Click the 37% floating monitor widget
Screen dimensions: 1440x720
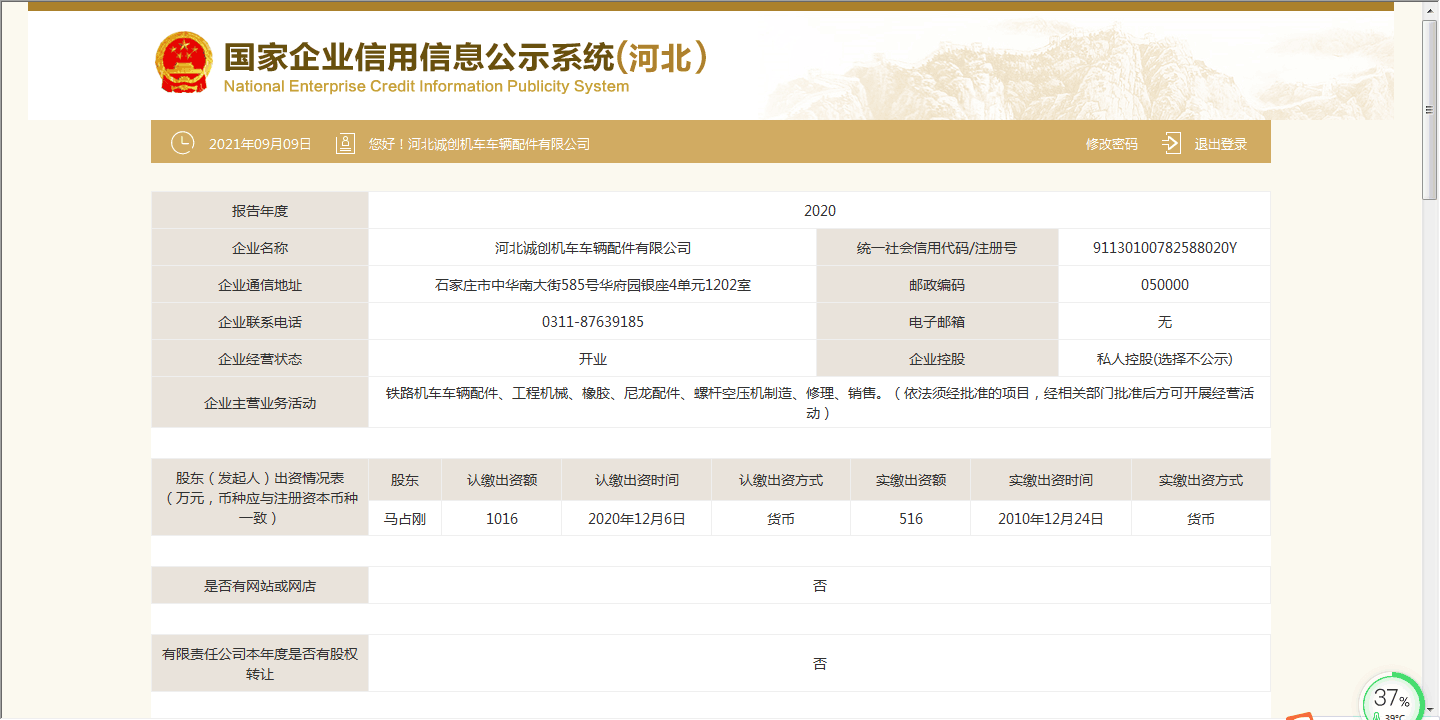(x=1392, y=700)
